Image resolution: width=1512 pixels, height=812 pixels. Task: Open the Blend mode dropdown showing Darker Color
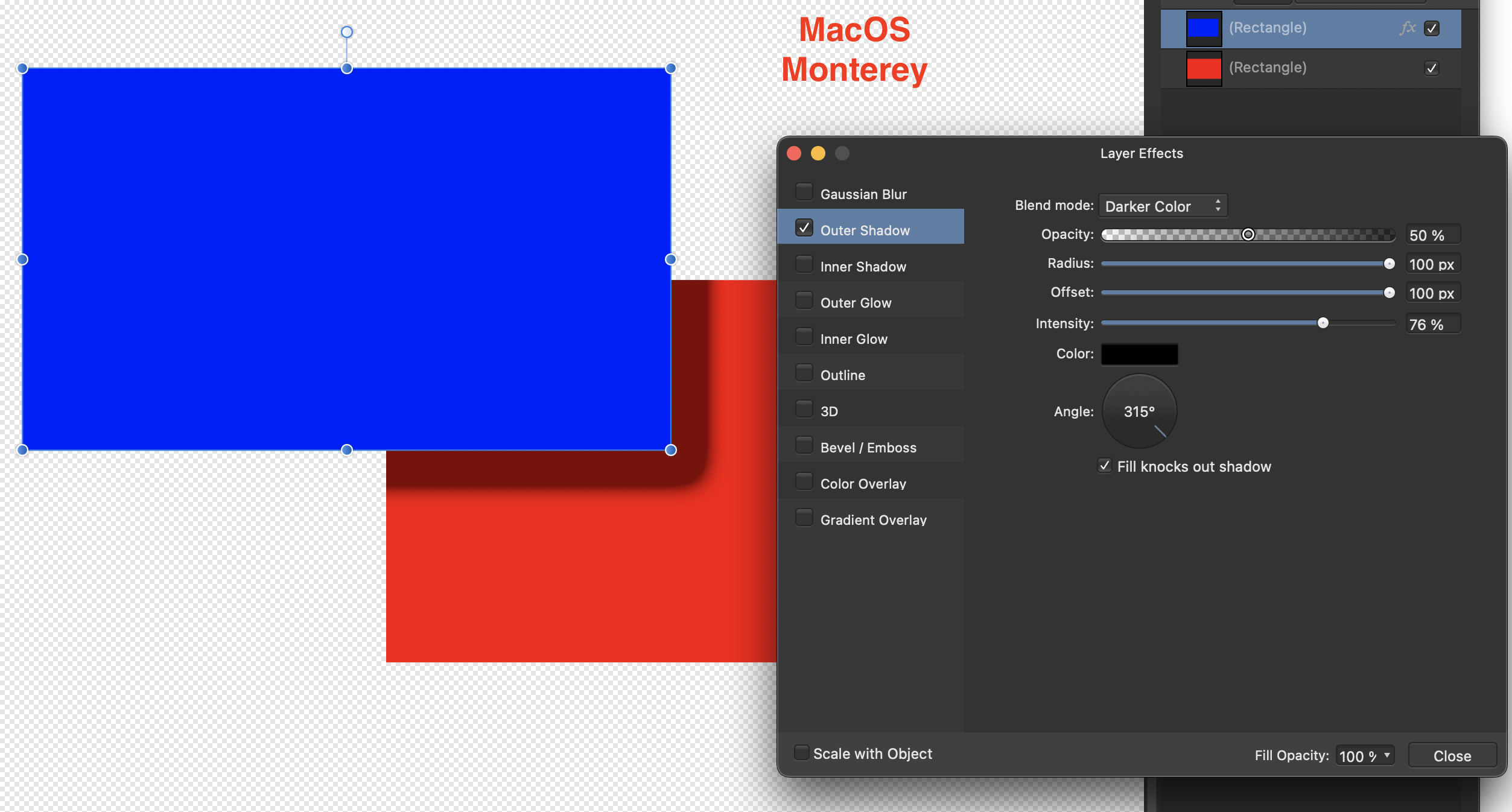(1162, 206)
